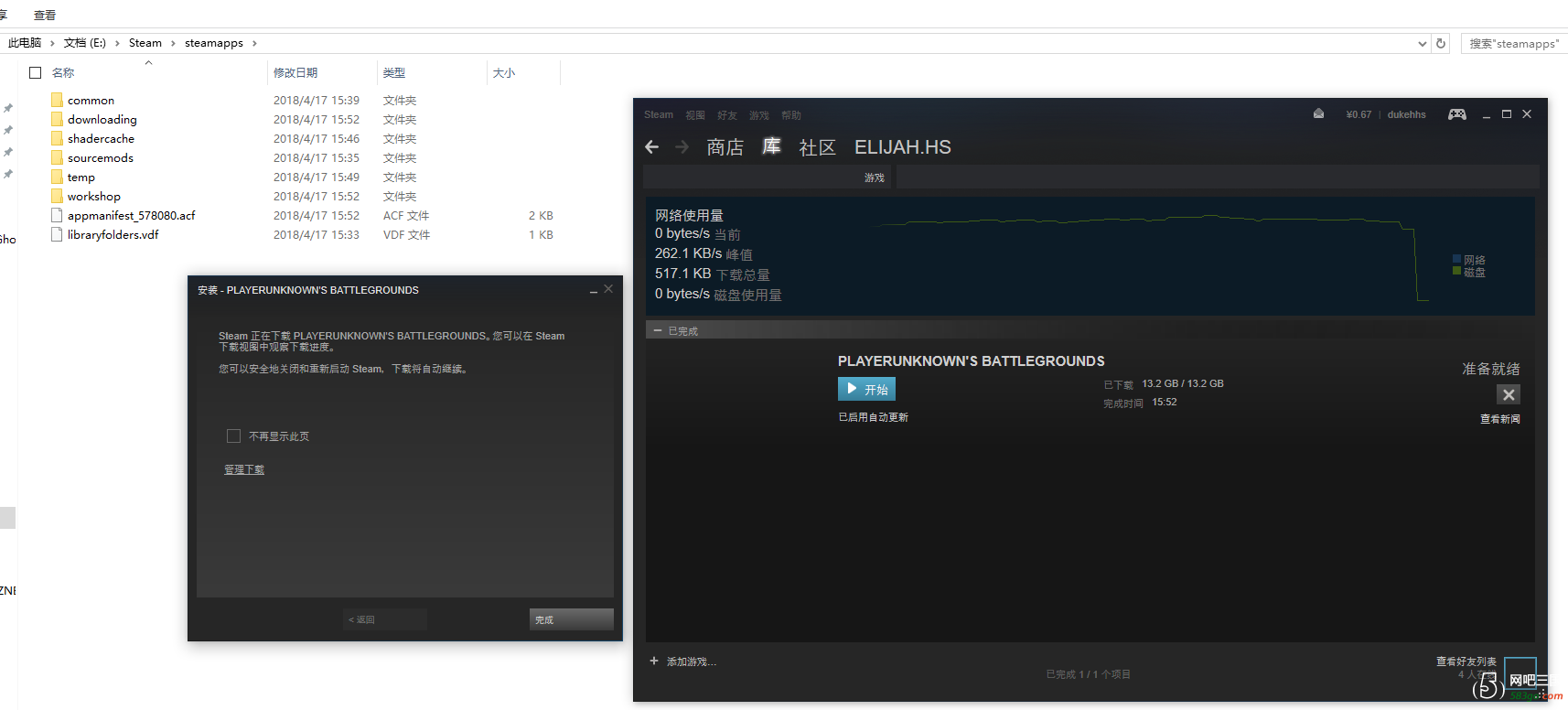The height and width of the screenshot is (710, 1568).
Task: Click 添加游戏 at bottom of Steam
Action: [x=691, y=662]
